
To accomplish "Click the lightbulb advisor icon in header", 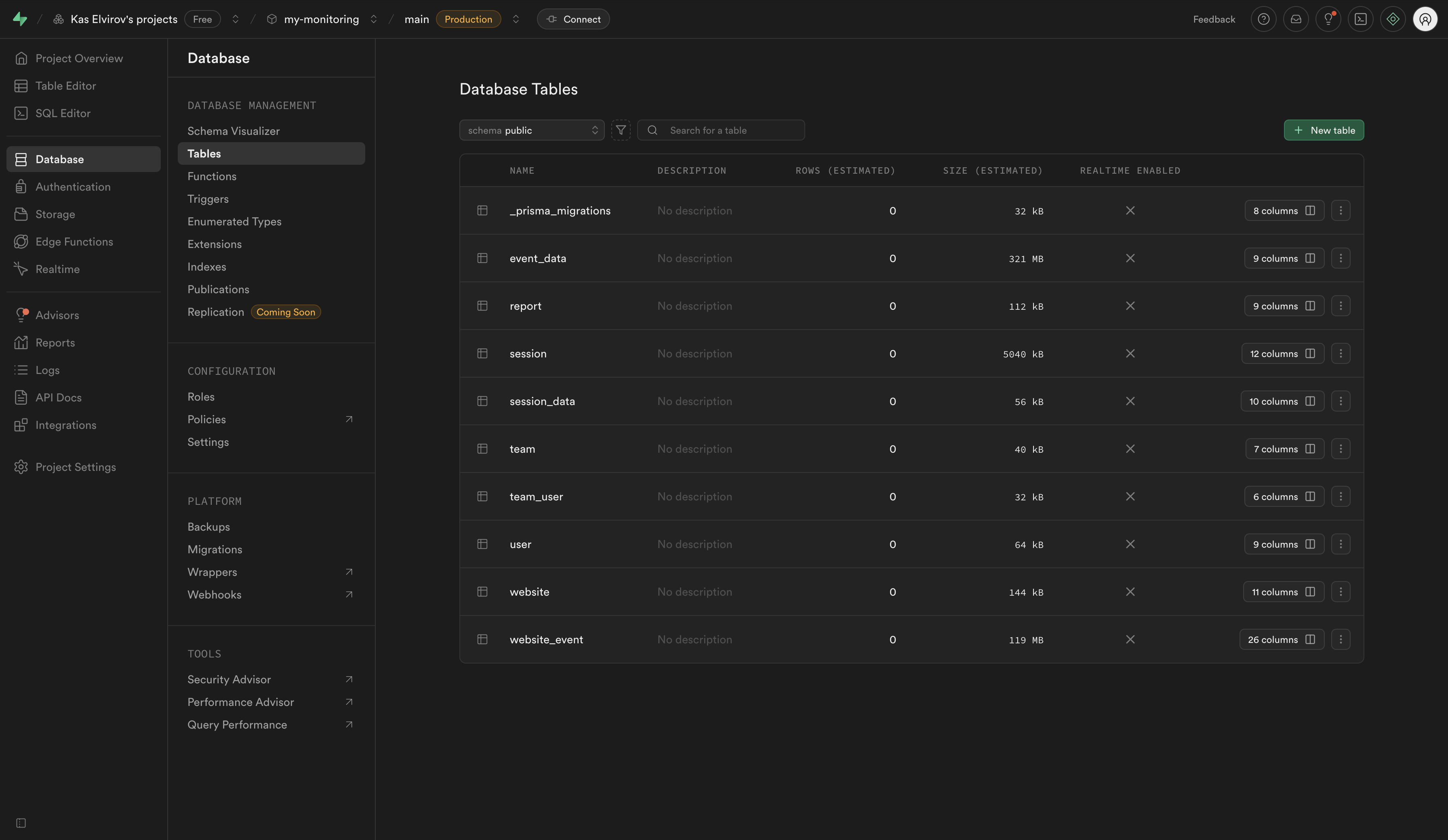I will [x=1328, y=19].
